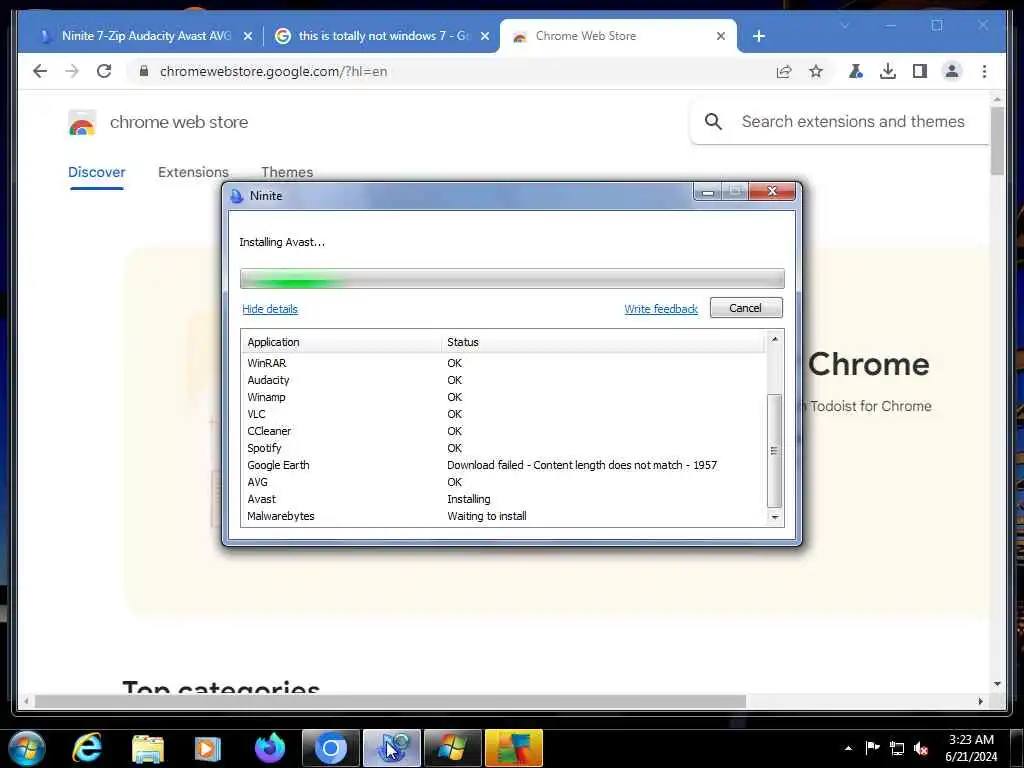Switch to 'this is totally not windows 7' tab
The image size is (1024, 768).
384,36
